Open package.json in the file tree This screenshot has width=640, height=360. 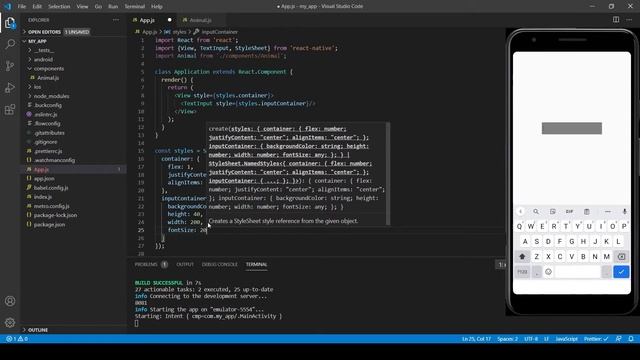point(49,224)
